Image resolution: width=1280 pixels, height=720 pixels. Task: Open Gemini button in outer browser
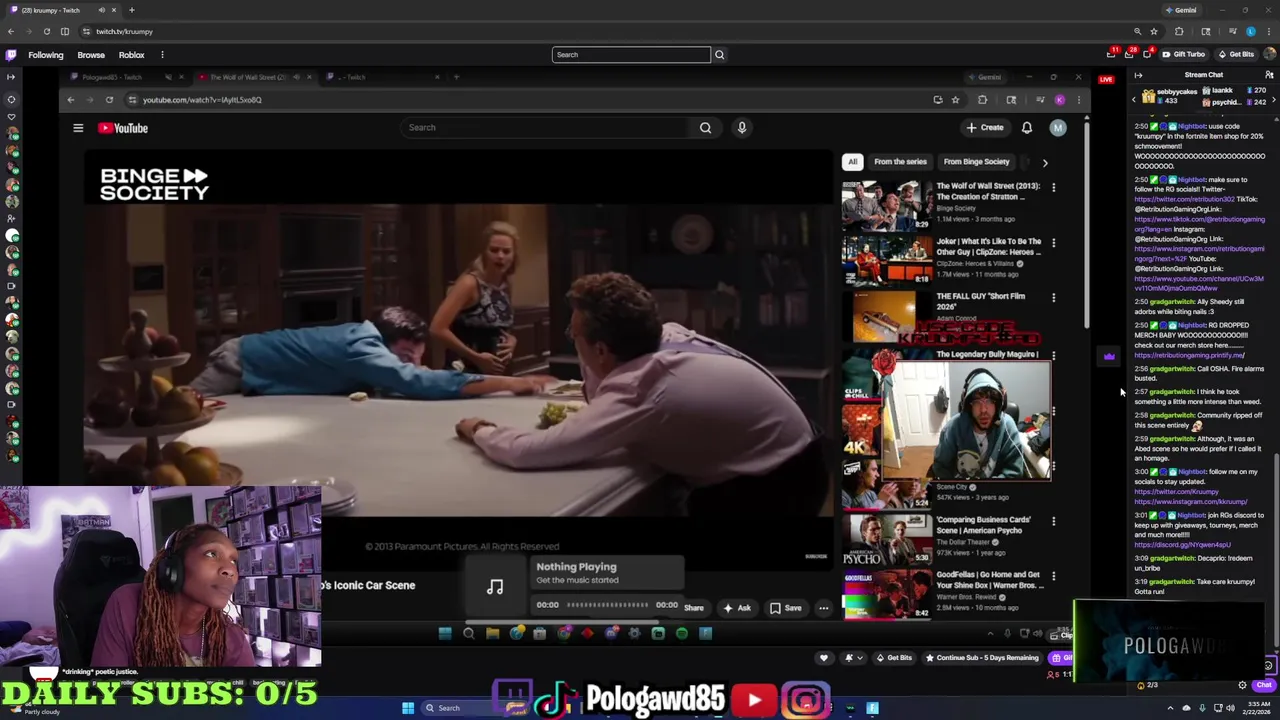click(x=1181, y=10)
